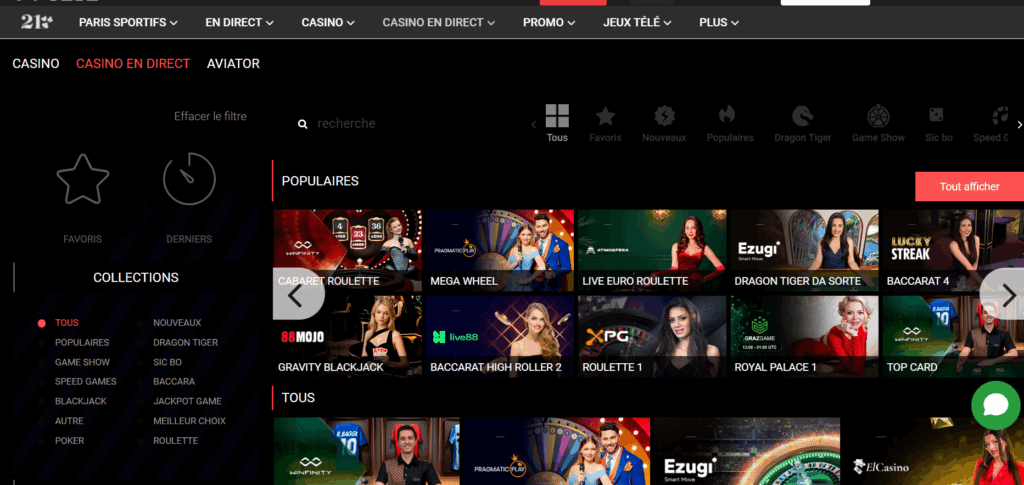1024x485 pixels.
Task: Click the recherche search field
Action: click(400, 124)
